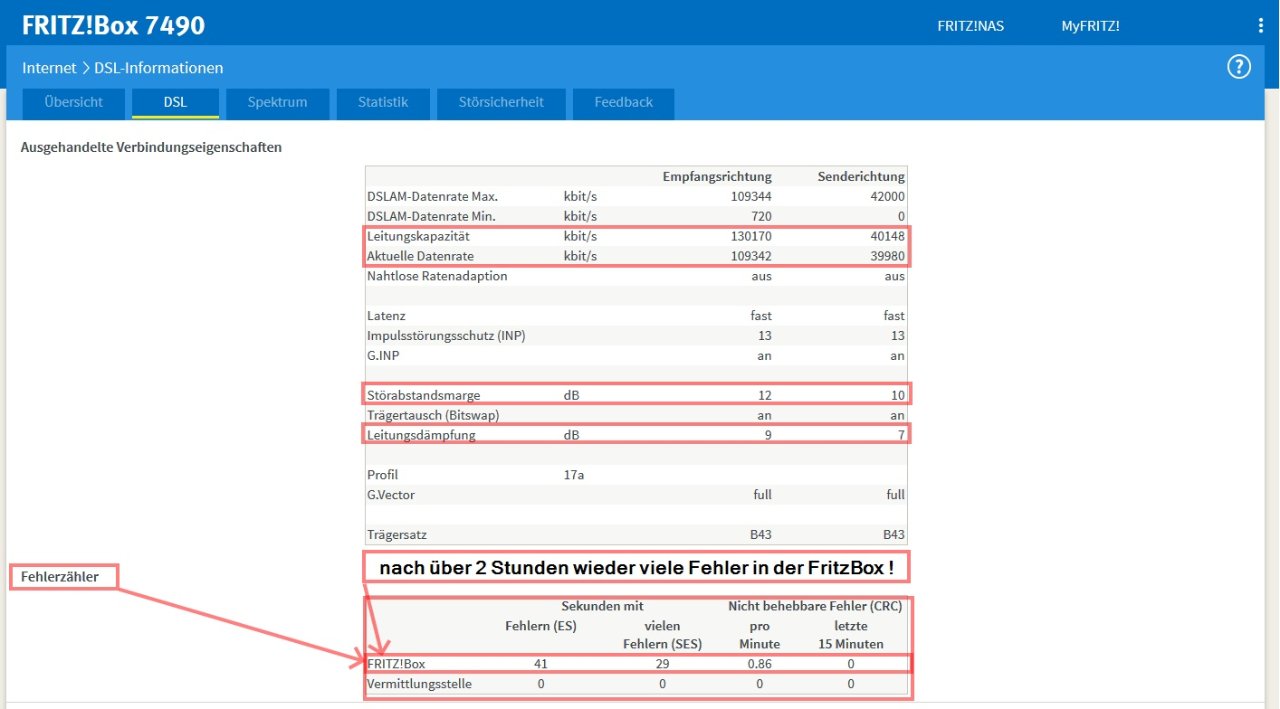Click the DSL-Informationen breadcrumb text
Image resolution: width=1280 pixels, height=709 pixels.
[x=159, y=68]
